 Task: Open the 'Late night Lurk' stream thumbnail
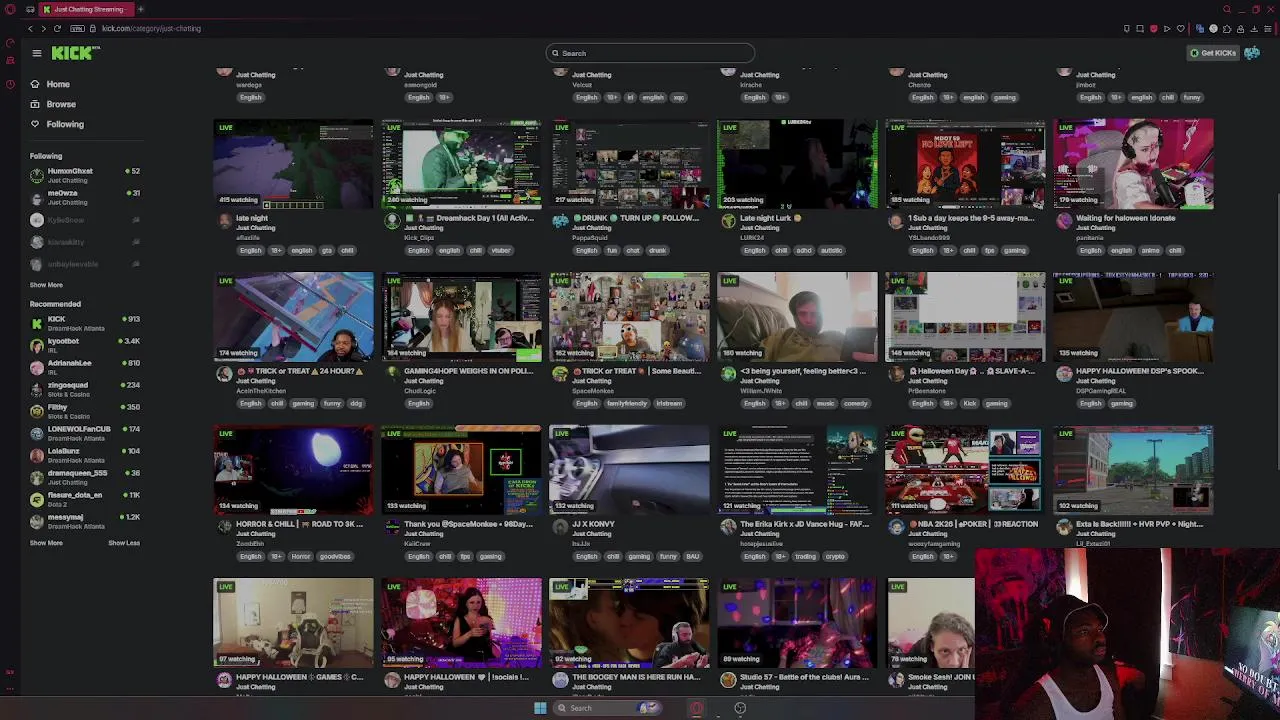797,164
